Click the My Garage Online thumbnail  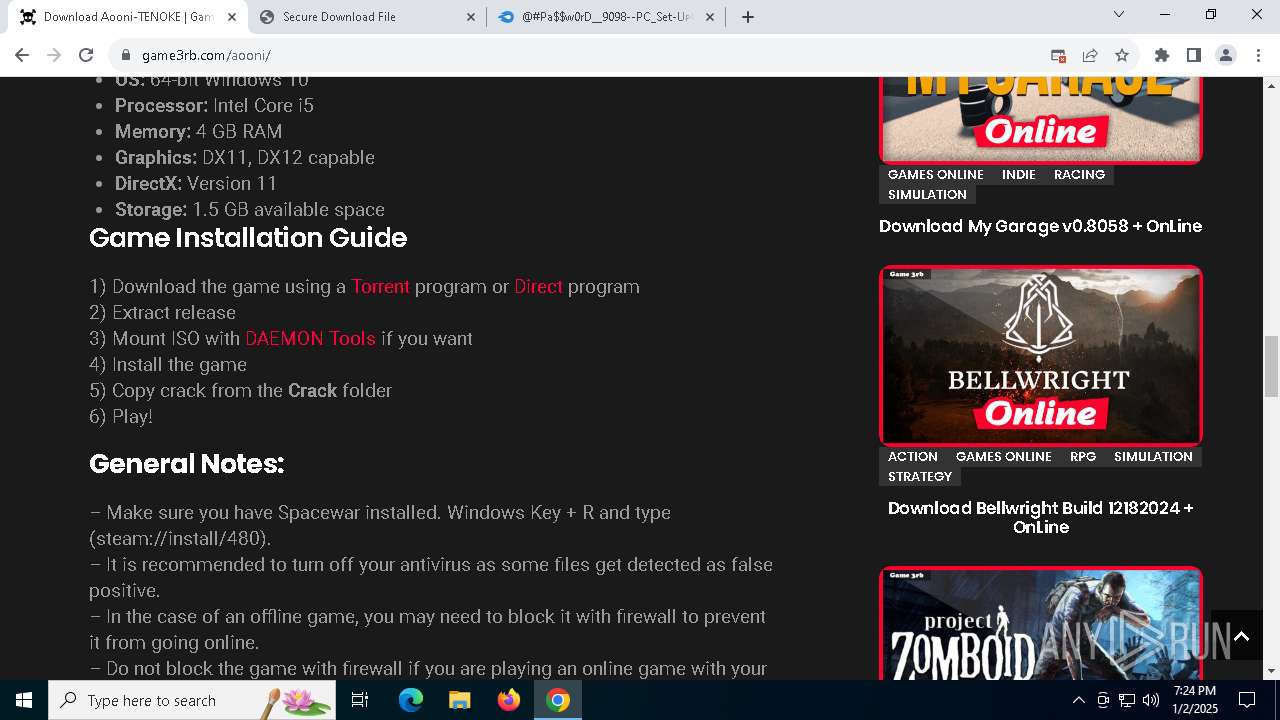pyautogui.click(x=1040, y=120)
